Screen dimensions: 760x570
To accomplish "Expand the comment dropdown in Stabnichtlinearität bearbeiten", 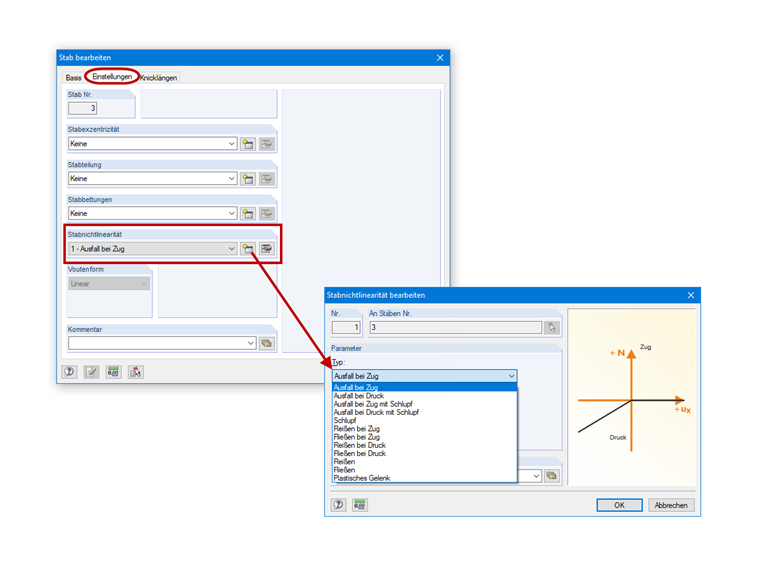I will pos(536,475).
